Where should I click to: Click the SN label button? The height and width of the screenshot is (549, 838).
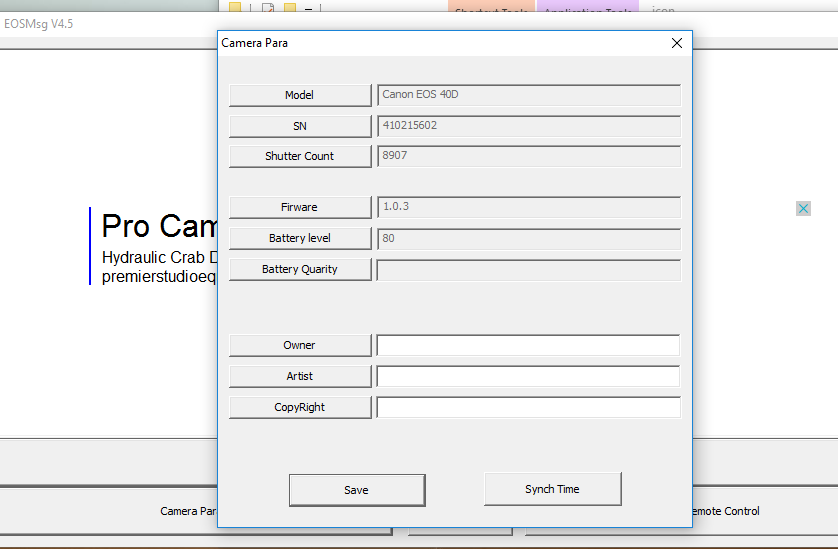click(x=300, y=126)
